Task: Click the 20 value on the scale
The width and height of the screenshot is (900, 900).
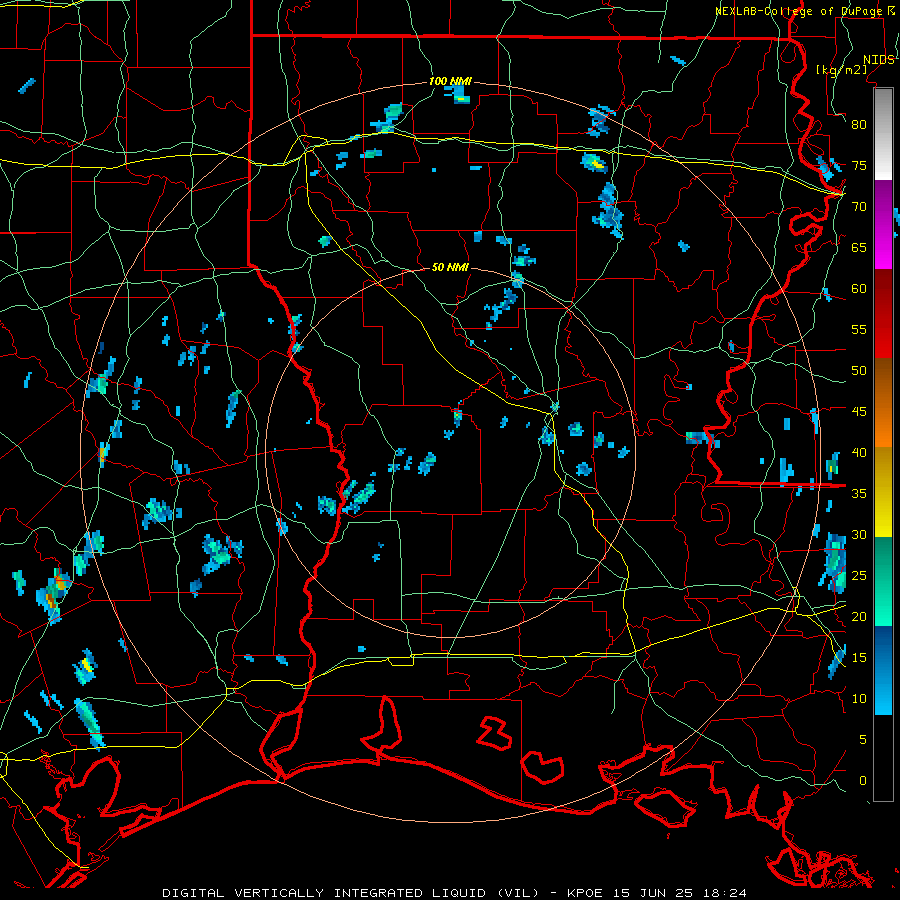Action: point(859,617)
